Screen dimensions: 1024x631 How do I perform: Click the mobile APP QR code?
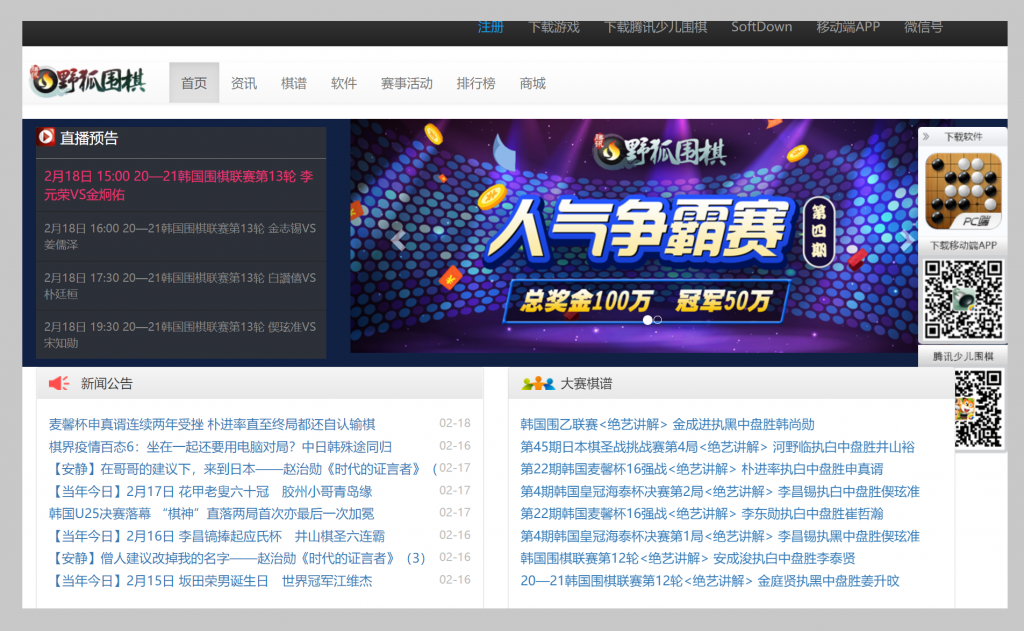click(x=963, y=299)
